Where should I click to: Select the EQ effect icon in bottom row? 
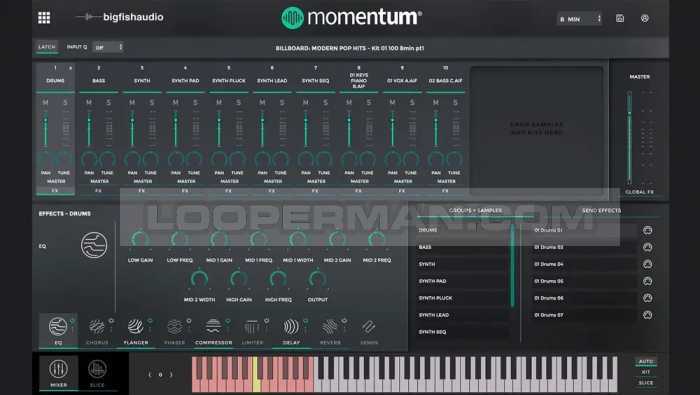tap(58, 327)
